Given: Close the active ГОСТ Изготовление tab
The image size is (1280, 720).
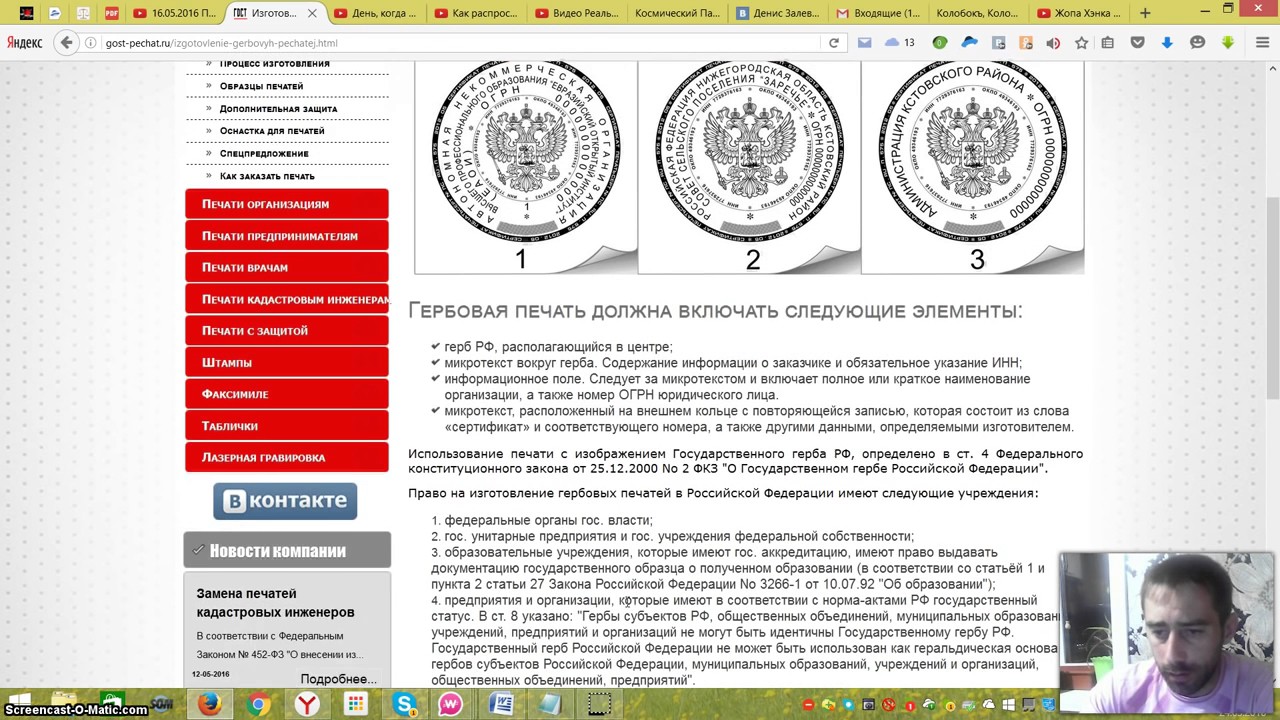Looking at the screenshot, I should pos(312,13).
